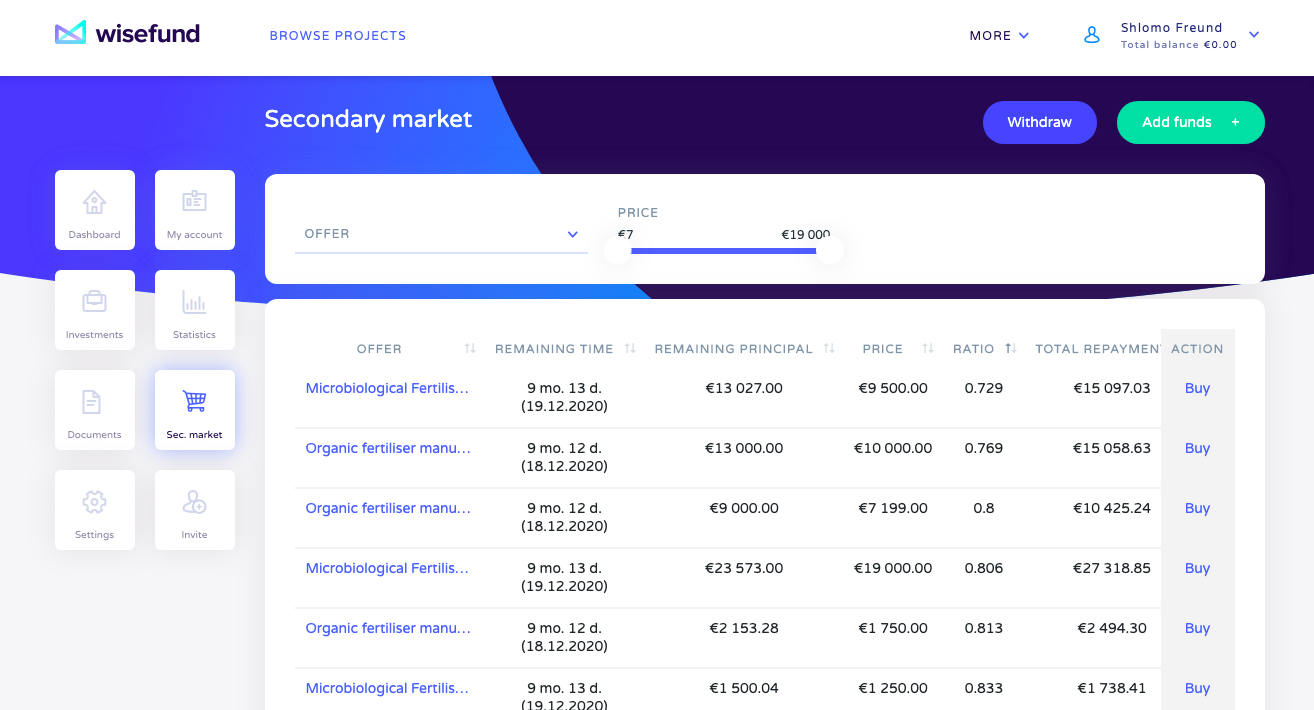Open the Invite tile
The width and height of the screenshot is (1314, 710).
(x=195, y=510)
